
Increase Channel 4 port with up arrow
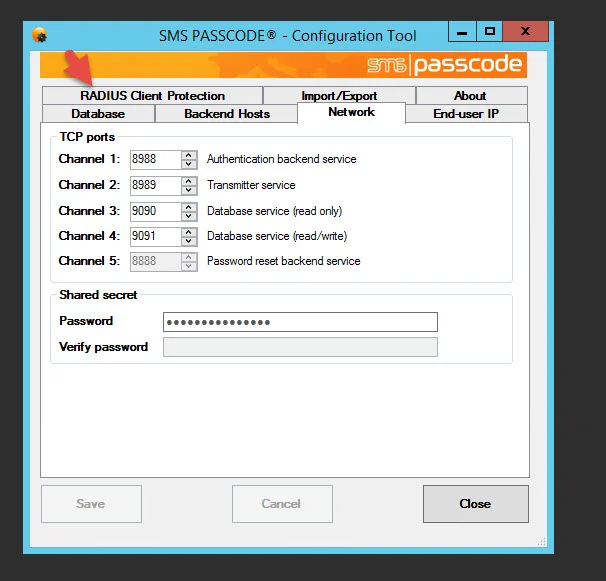(189, 232)
